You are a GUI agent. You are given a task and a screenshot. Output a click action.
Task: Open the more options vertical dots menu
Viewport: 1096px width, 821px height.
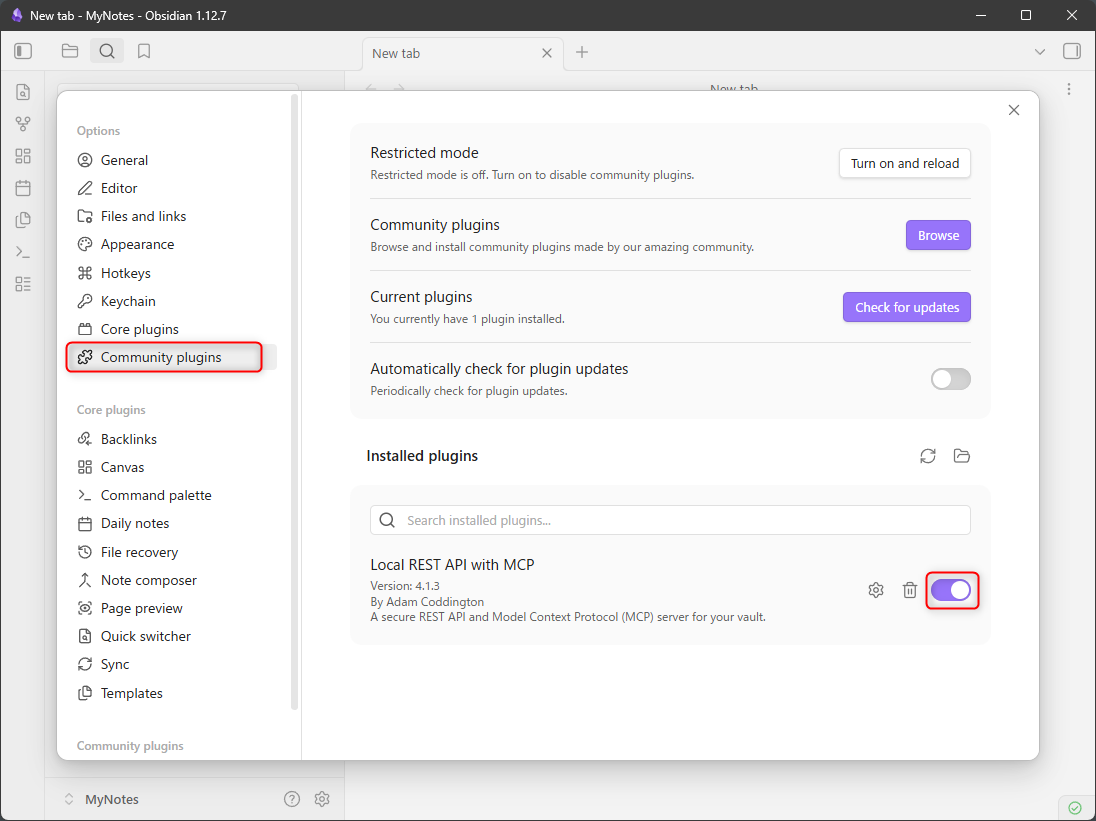click(1069, 89)
